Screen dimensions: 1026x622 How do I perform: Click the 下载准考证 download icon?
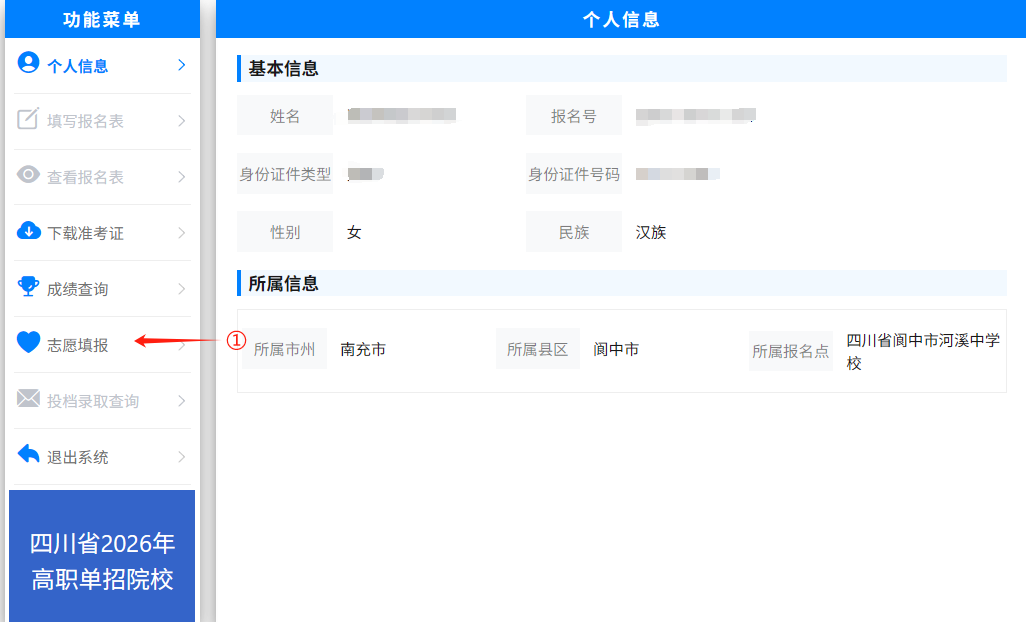click(27, 232)
